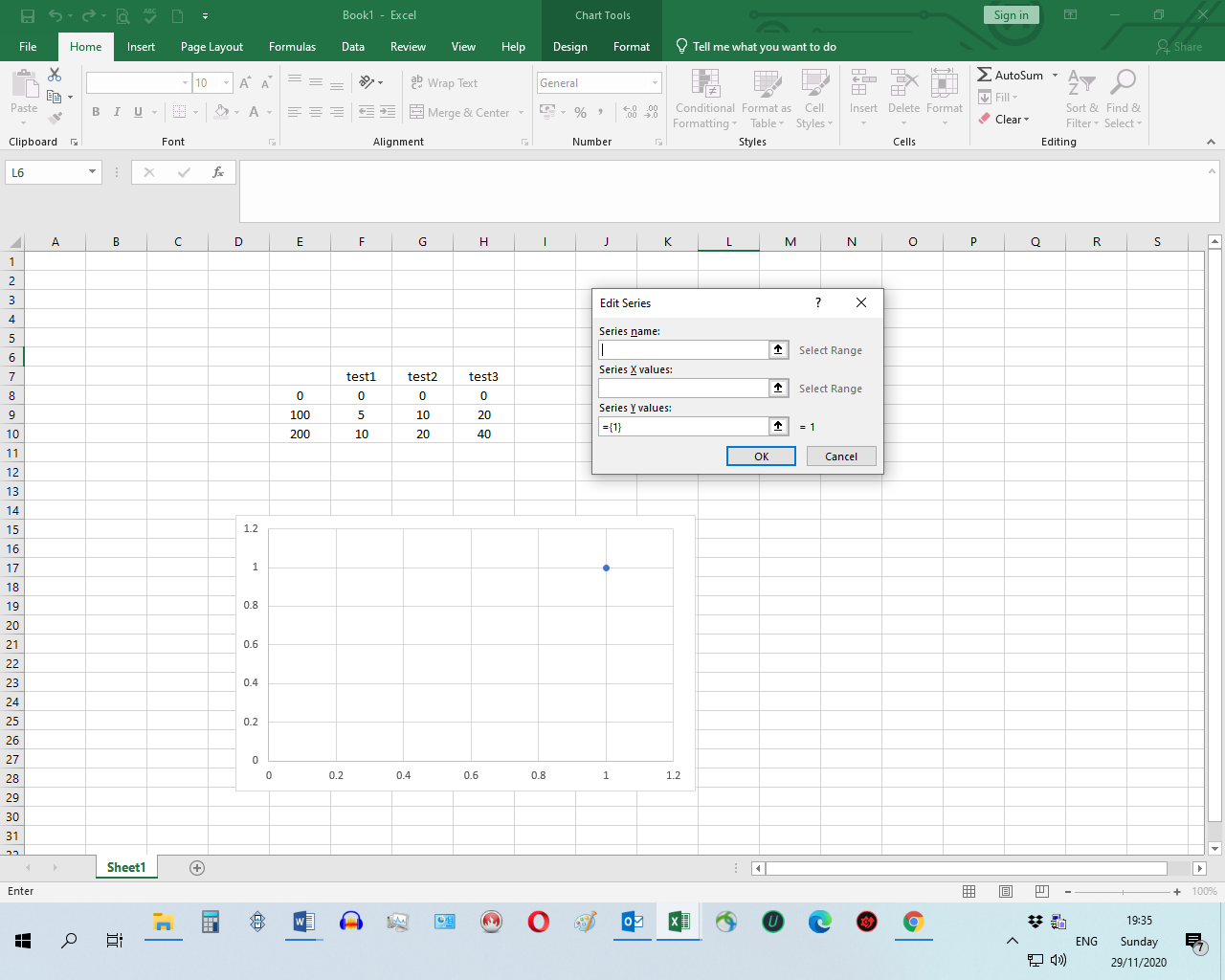Switch to the Formulas tab
Image resolution: width=1225 pixels, height=980 pixels.
tap(292, 47)
